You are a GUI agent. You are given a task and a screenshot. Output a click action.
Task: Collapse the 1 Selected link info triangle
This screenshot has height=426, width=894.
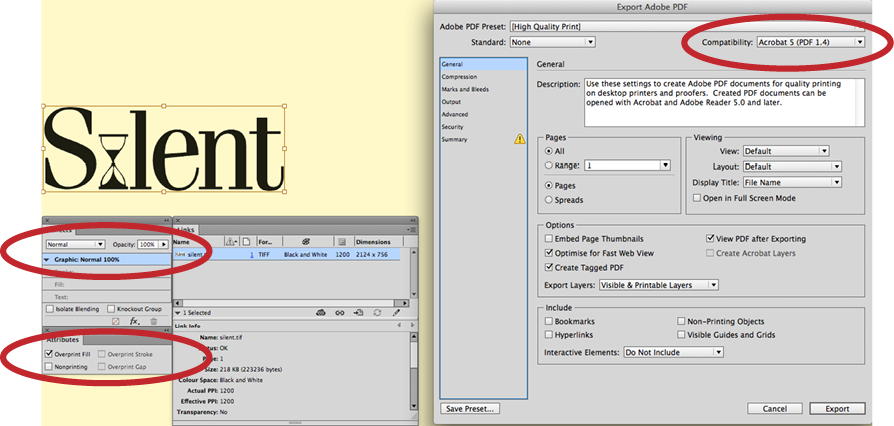pos(177,313)
